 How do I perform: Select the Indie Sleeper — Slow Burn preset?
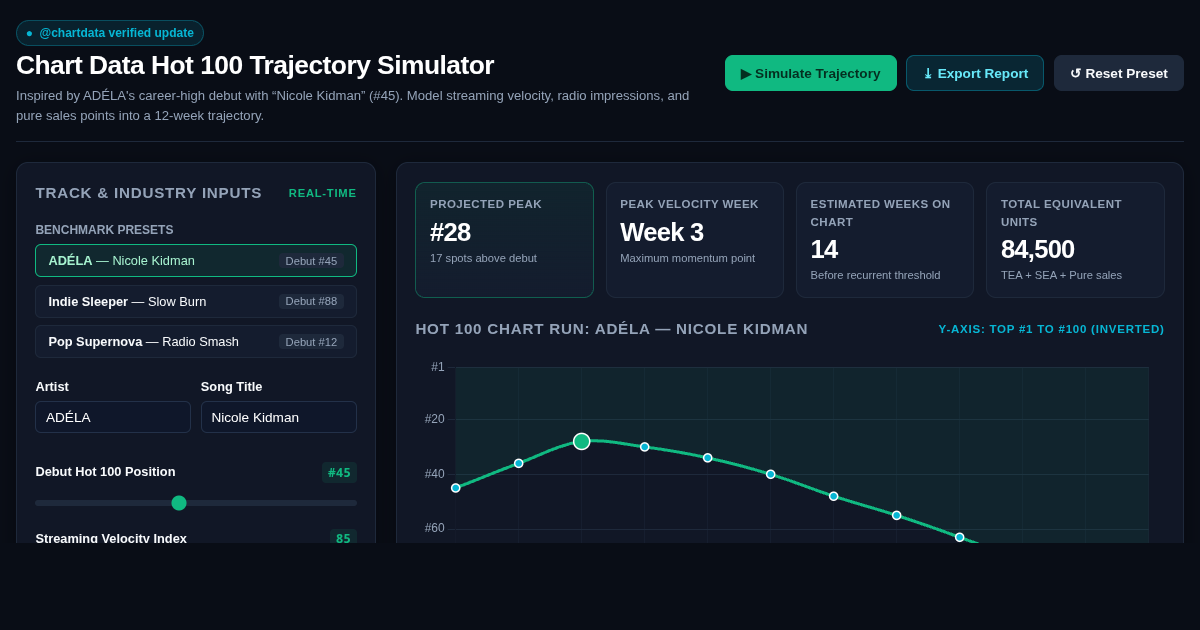click(196, 301)
